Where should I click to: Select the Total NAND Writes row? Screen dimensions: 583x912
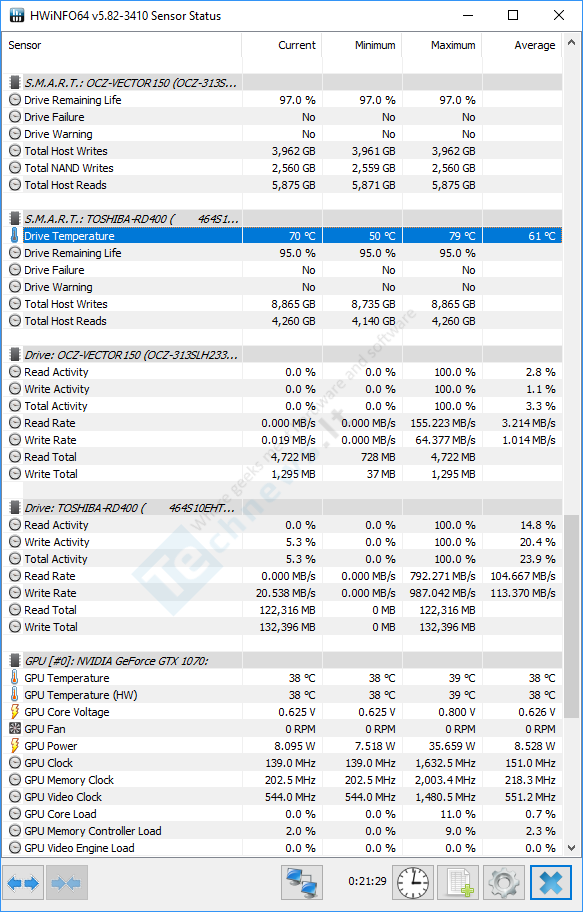[282, 168]
